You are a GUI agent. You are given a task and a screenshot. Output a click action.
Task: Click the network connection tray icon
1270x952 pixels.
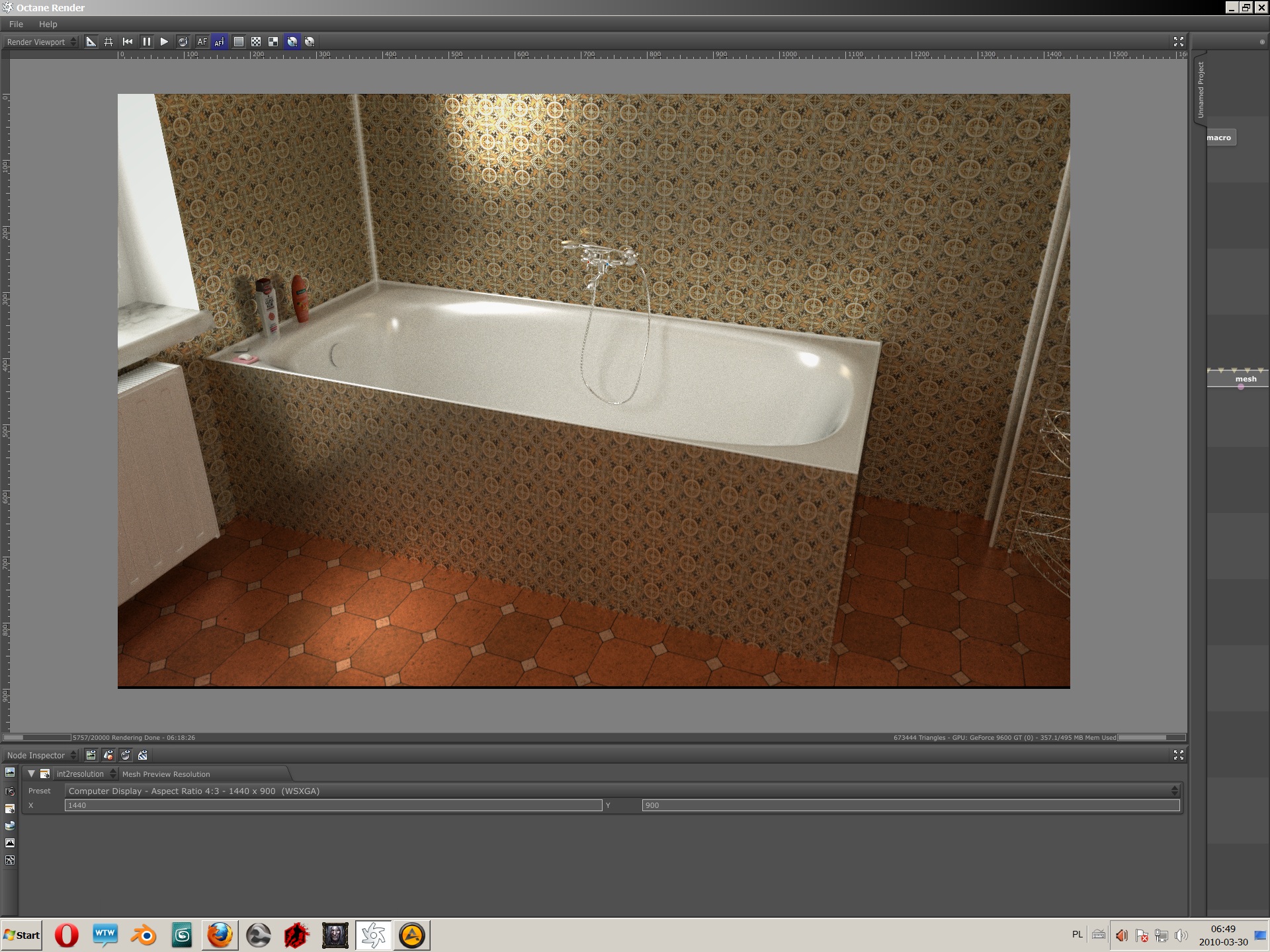click(1162, 935)
